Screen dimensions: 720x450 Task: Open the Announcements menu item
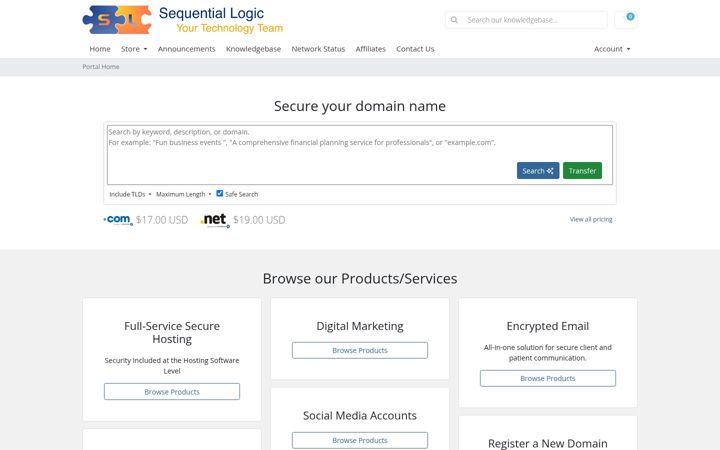(x=186, y=49)
